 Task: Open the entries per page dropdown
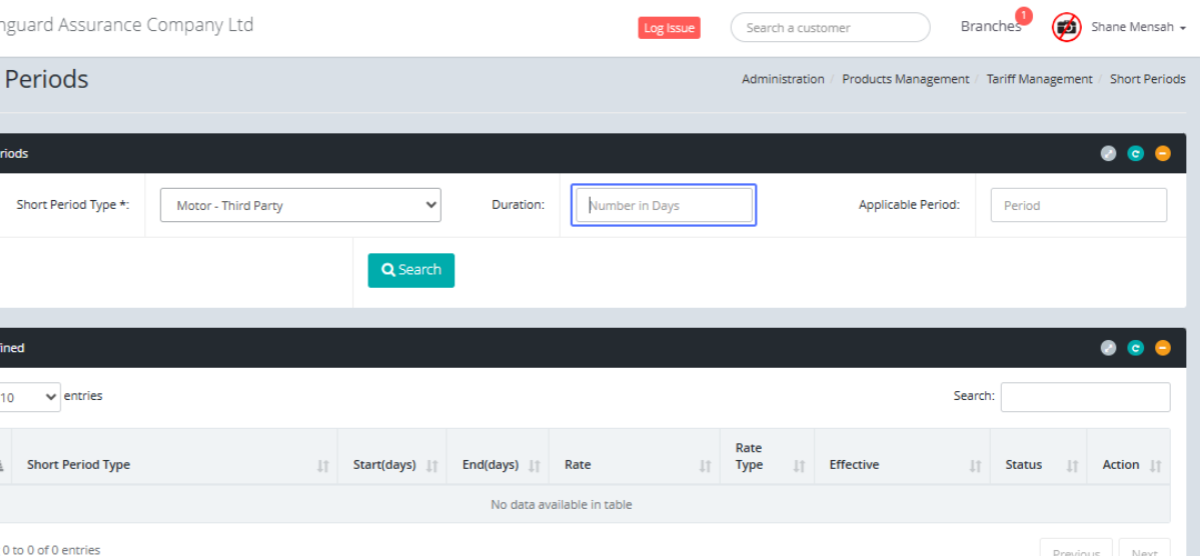[28, 397]
